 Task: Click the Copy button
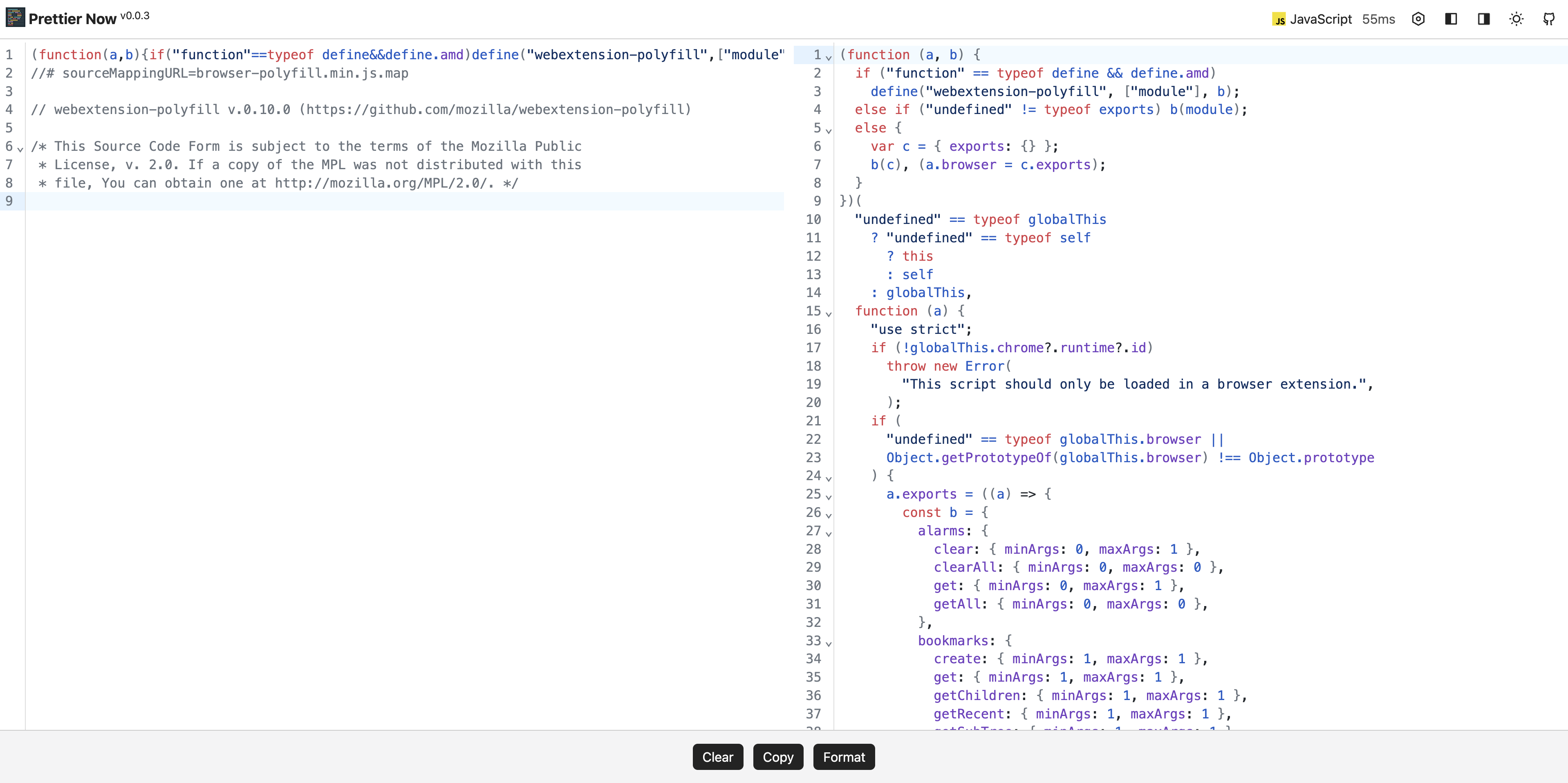pos(778,757)
